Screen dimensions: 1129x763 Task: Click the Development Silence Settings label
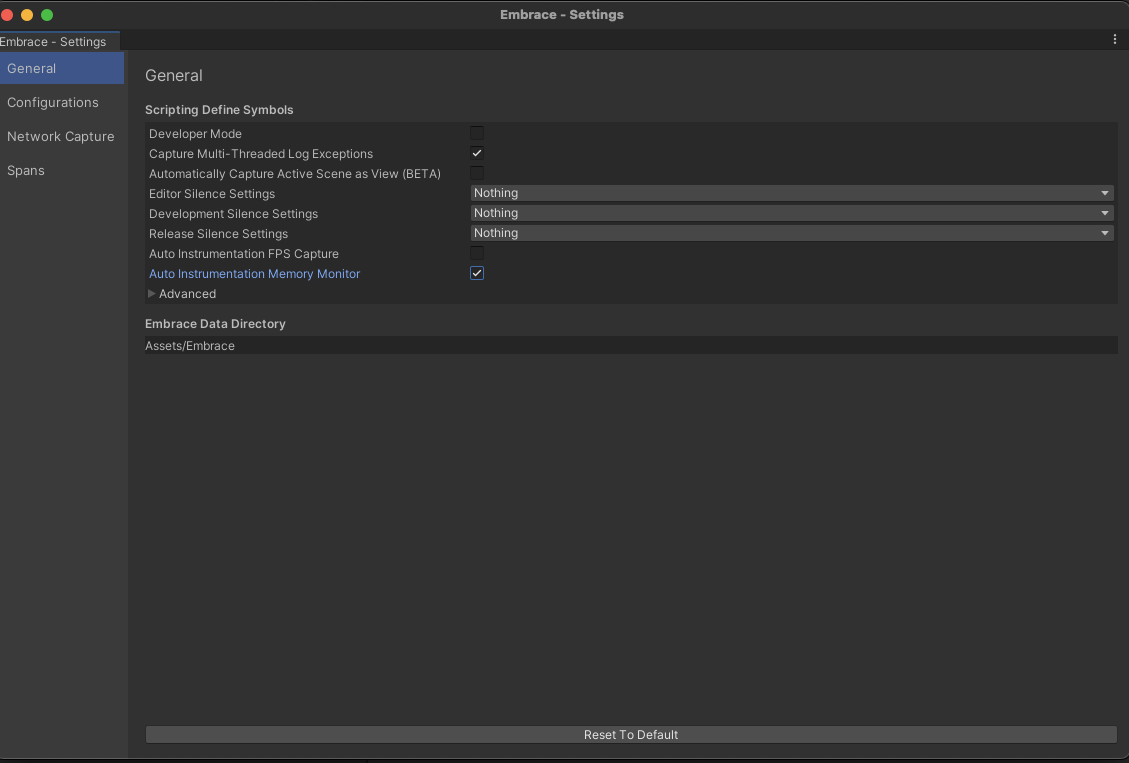tap(233, 214)
